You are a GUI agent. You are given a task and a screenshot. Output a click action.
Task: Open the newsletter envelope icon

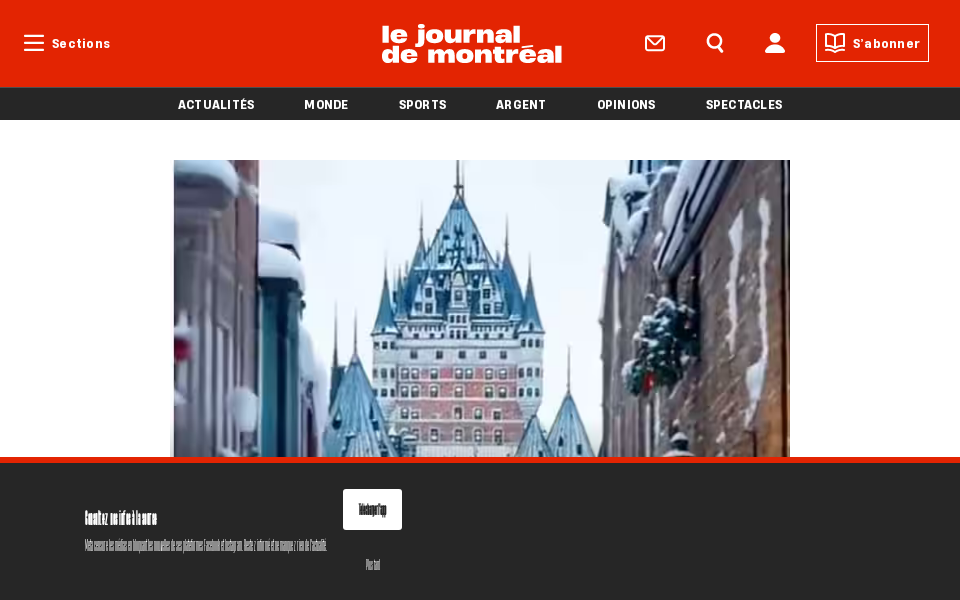655,43
